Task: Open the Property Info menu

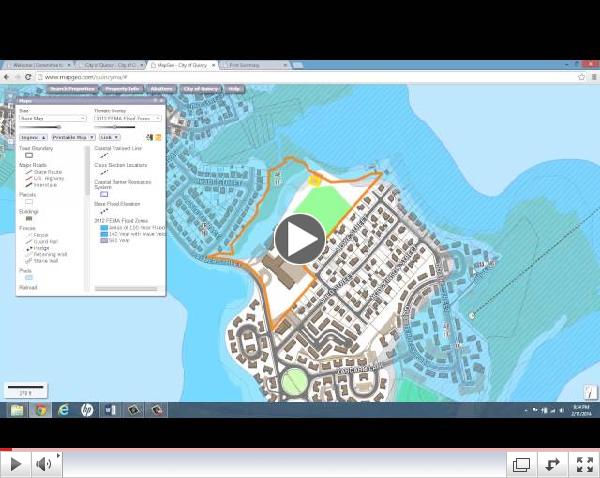Action: 123,89
